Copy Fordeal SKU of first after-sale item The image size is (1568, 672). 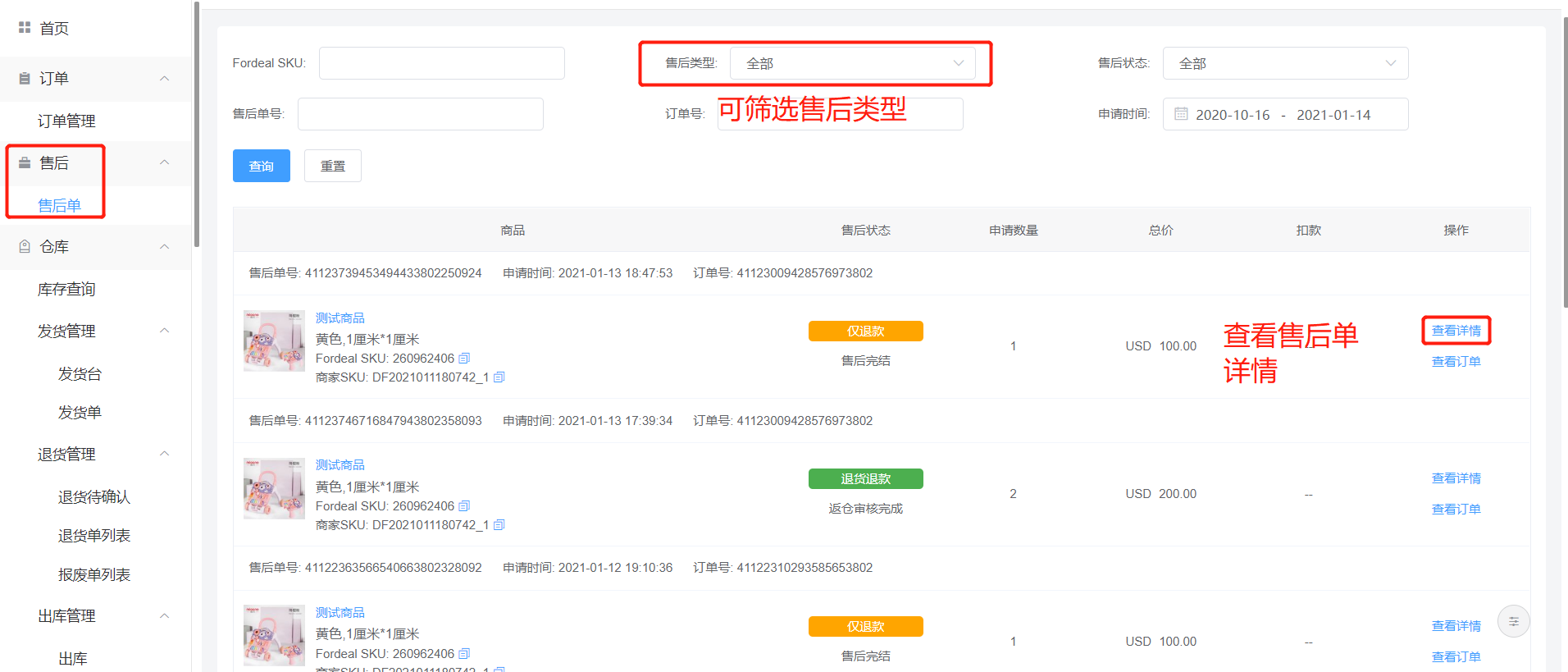(x=464, y=359)
